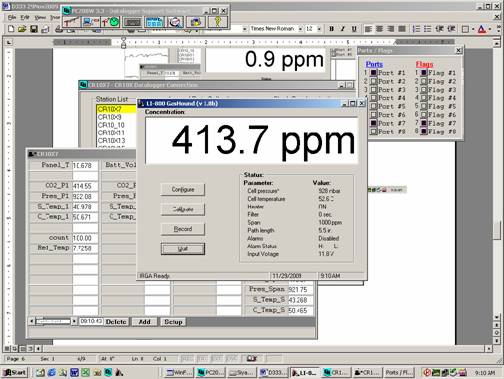Click the Add button in CR10X7 window
Viewport: 504px width, 379px height.
click(x=144, y=322)
